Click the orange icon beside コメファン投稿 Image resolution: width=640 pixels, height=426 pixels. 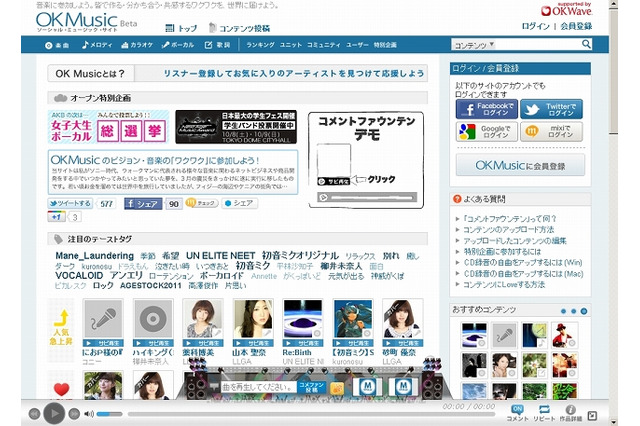(337, 388)
